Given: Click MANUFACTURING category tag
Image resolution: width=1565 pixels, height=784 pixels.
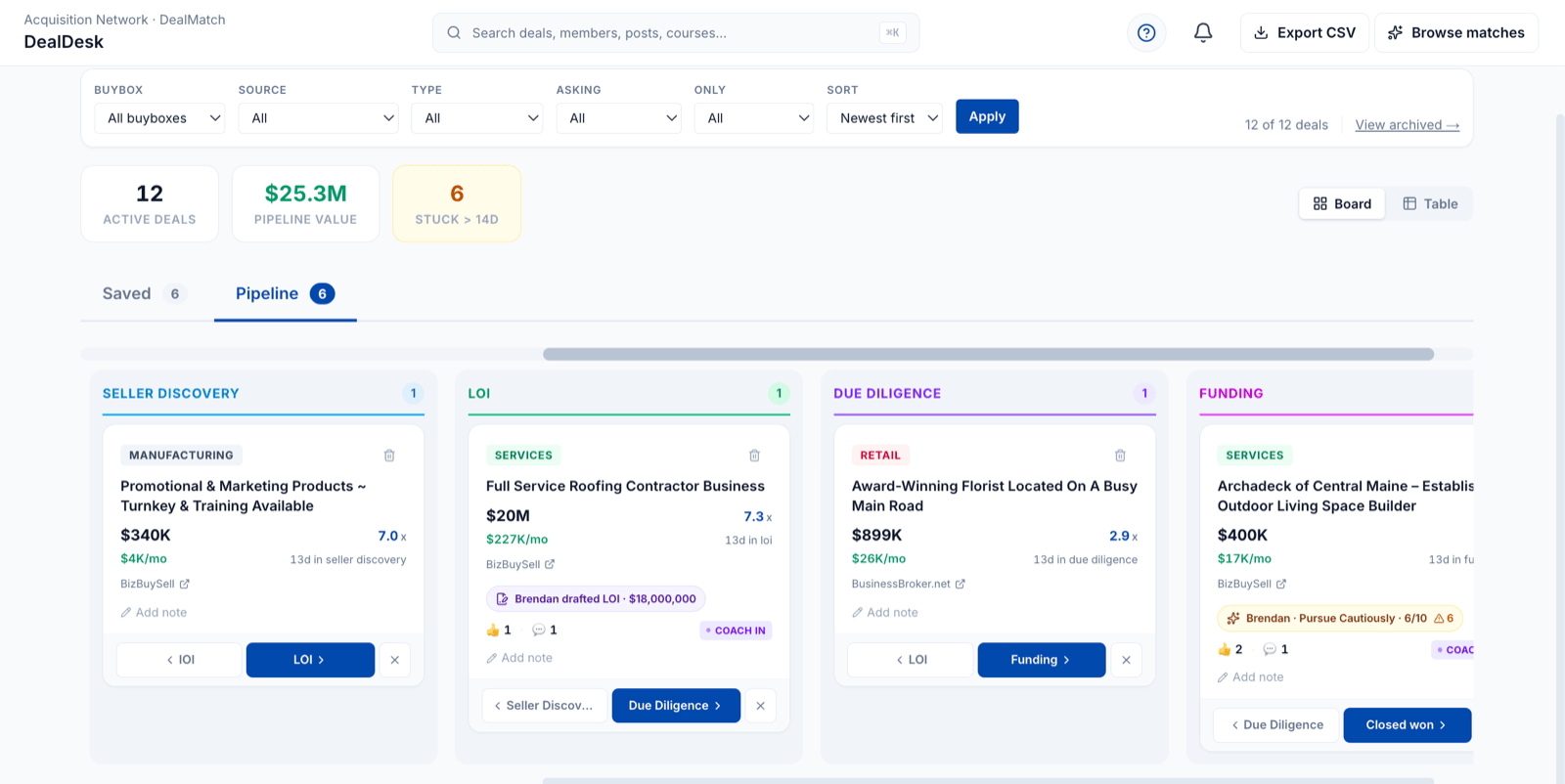Looking at the screenshot, I should click(181, 456).
